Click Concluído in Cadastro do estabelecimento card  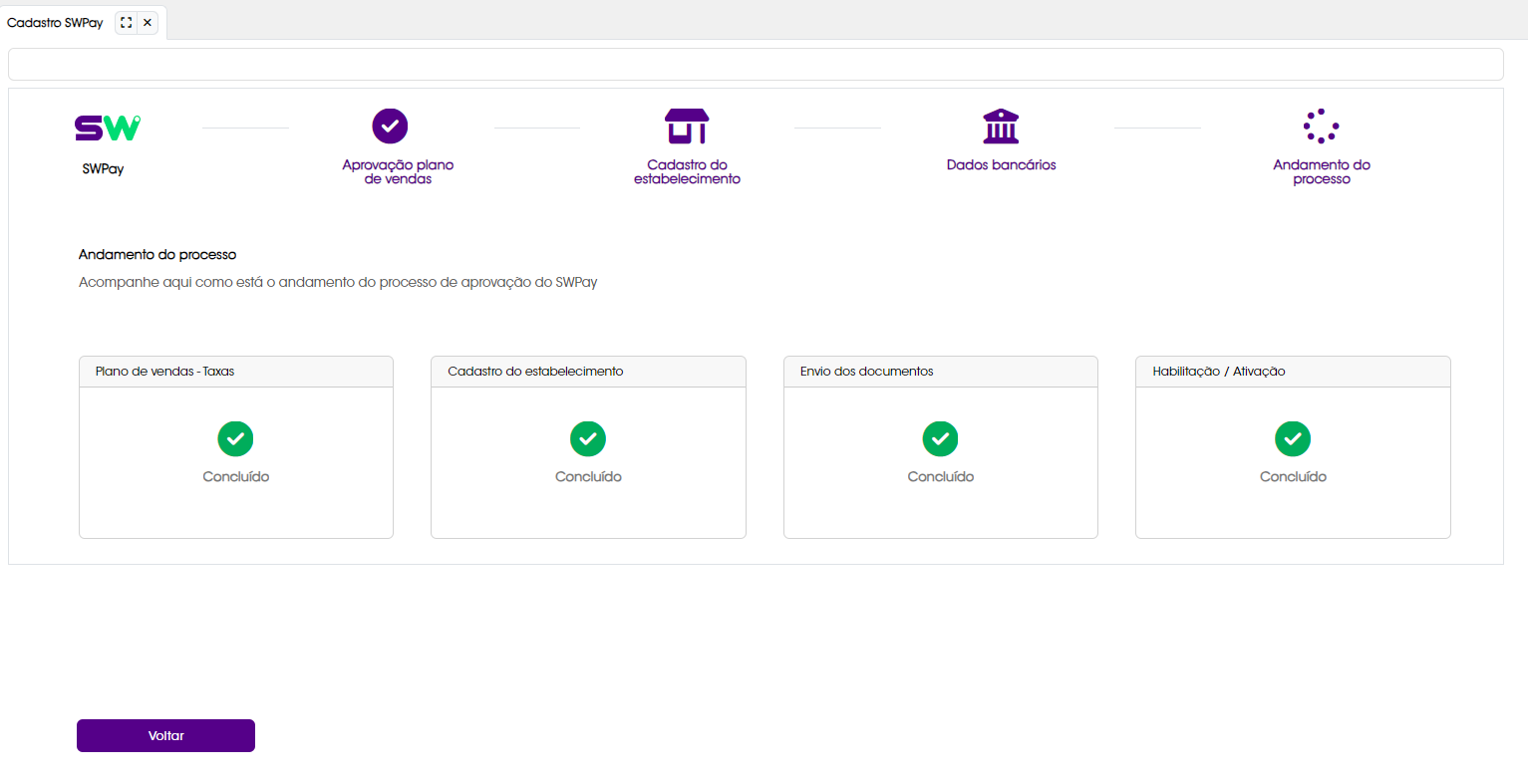click(588, 477)
